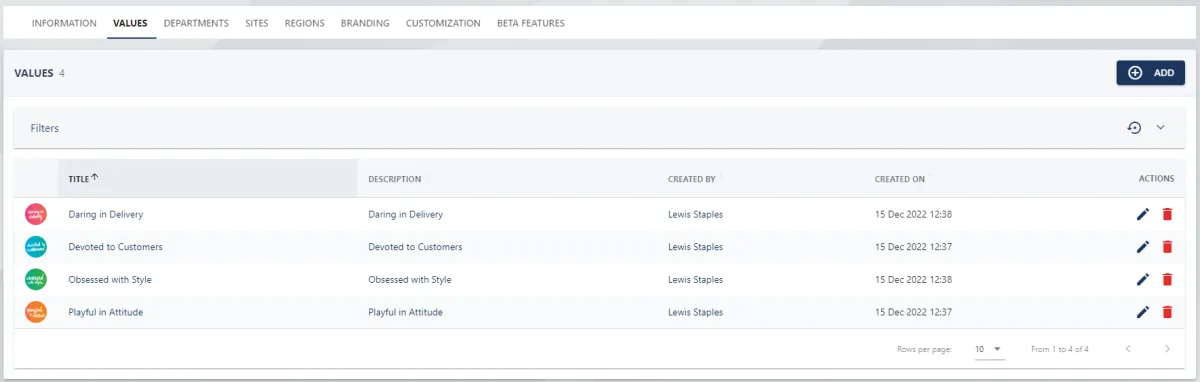Open the CUSTOMIZATION tab
This screenshot has height=382, width=1200.
pos(443,23)
